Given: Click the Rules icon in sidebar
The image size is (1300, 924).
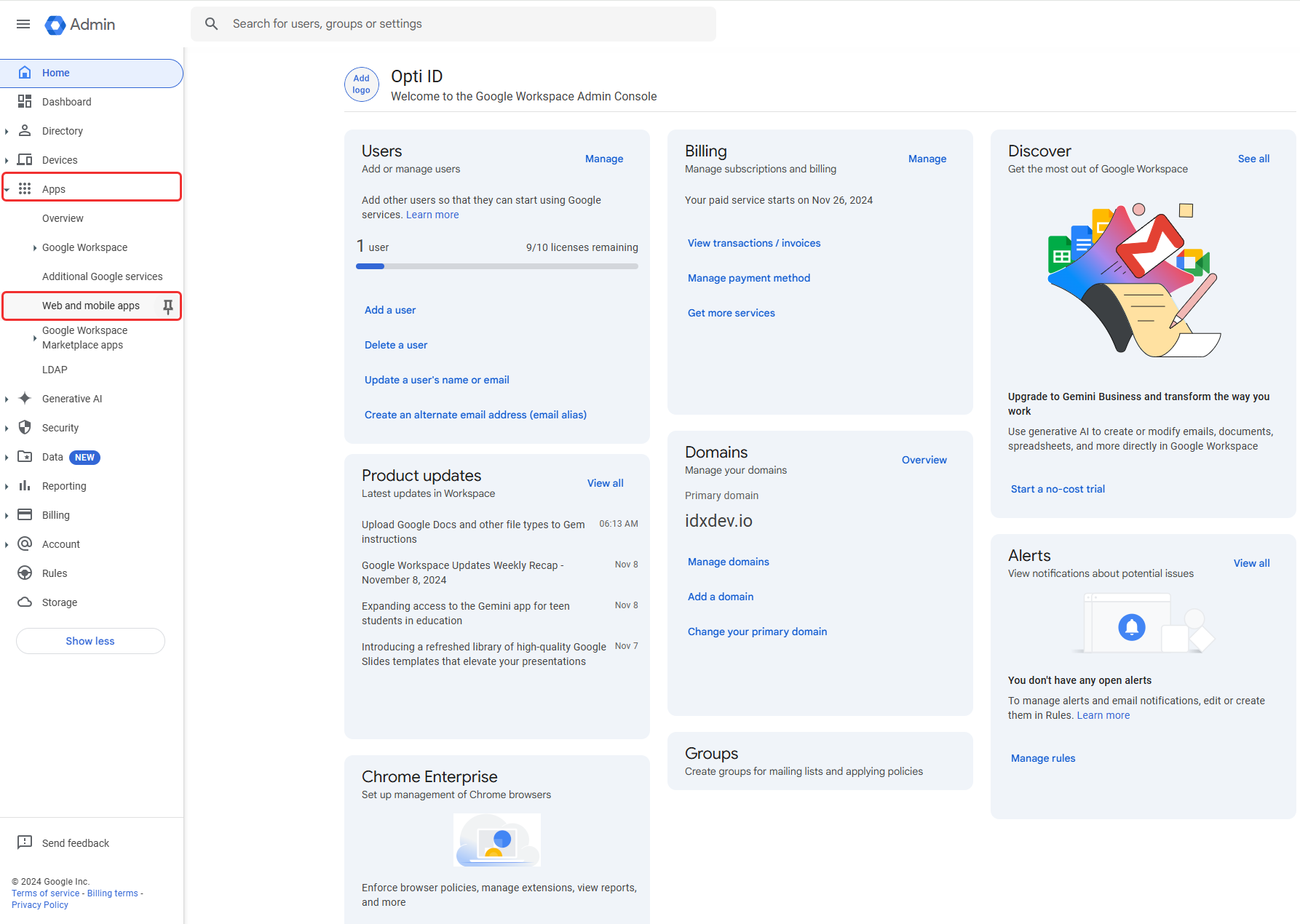Looking at the screenshot, I should [x=25, y=573].
